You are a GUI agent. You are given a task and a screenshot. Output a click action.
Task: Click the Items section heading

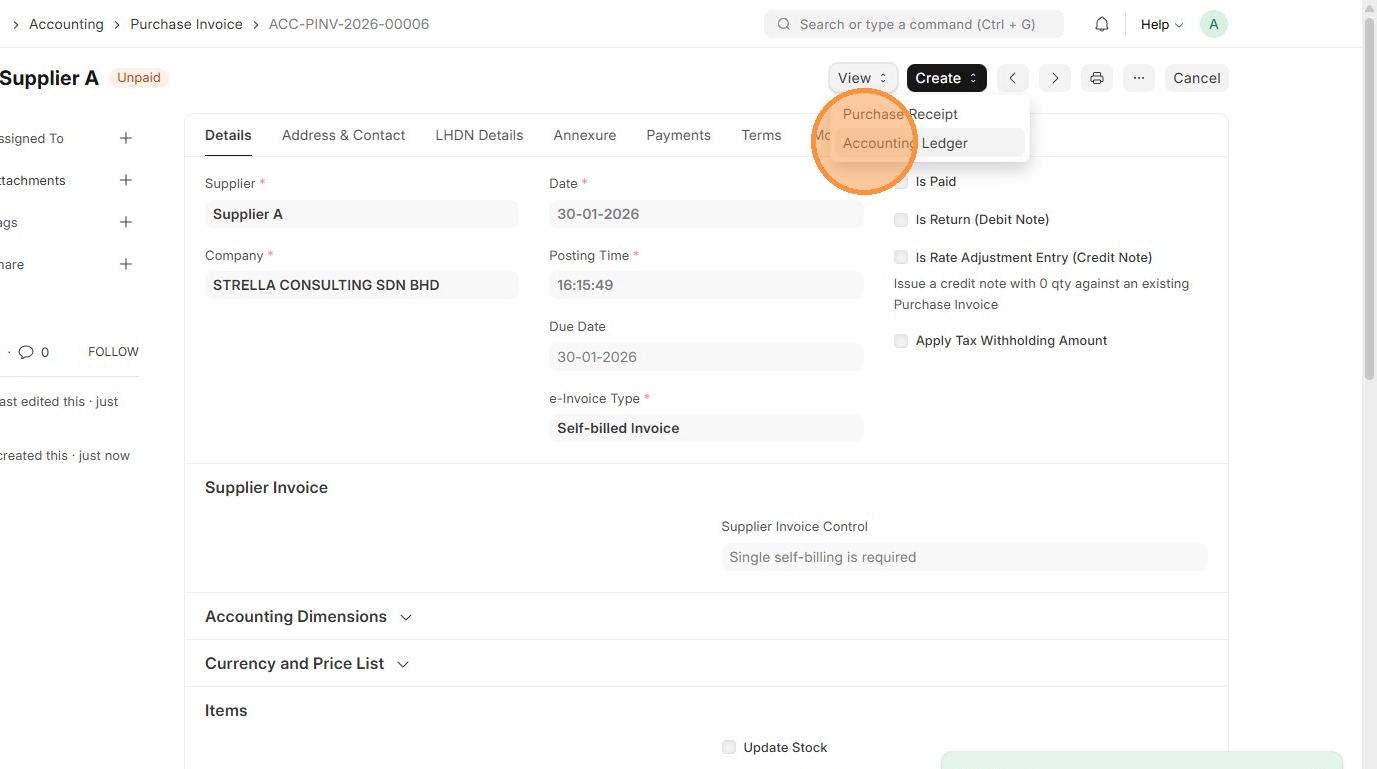pos(226,711)
